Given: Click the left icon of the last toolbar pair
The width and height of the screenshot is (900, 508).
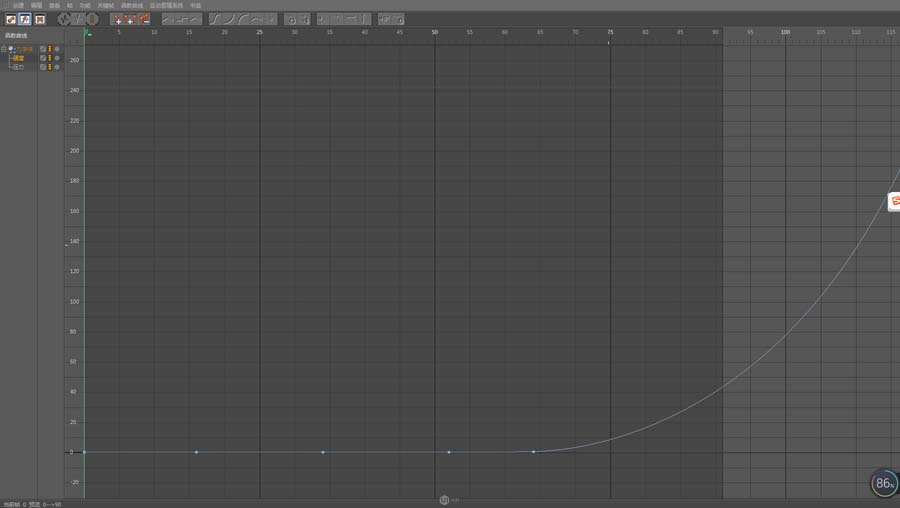Looking at the screenshot, I should (385, 19).
